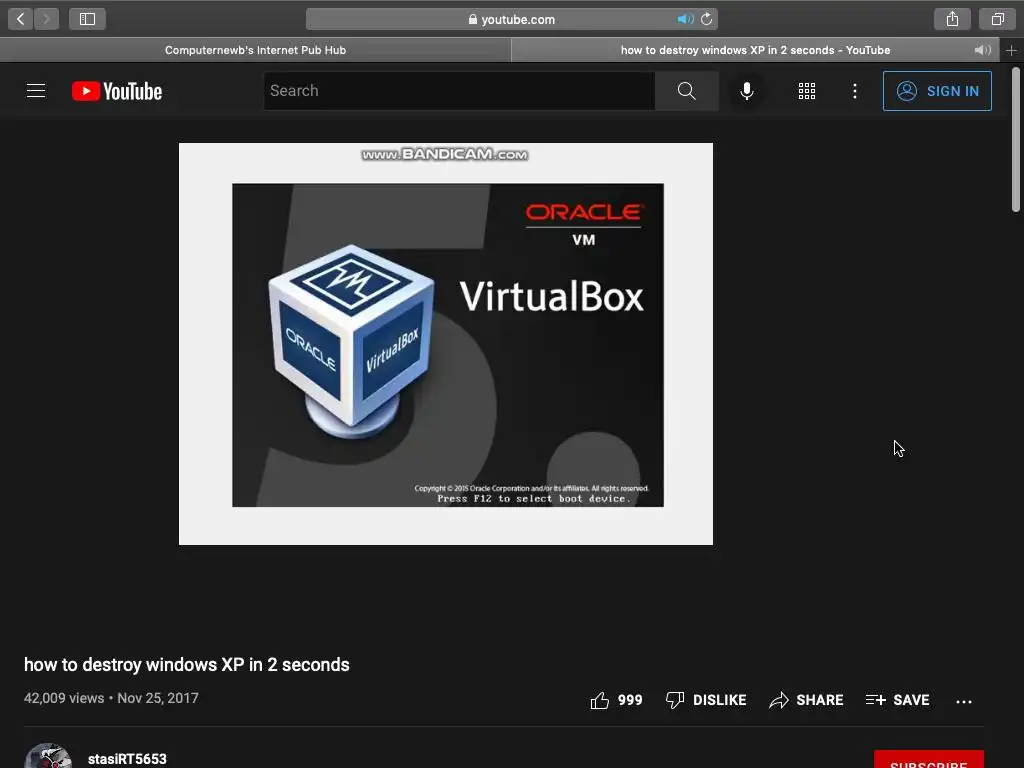The image size is (1024, 768).
Task: Go back with Safari back arrow
Action: (x=21, y=19)
